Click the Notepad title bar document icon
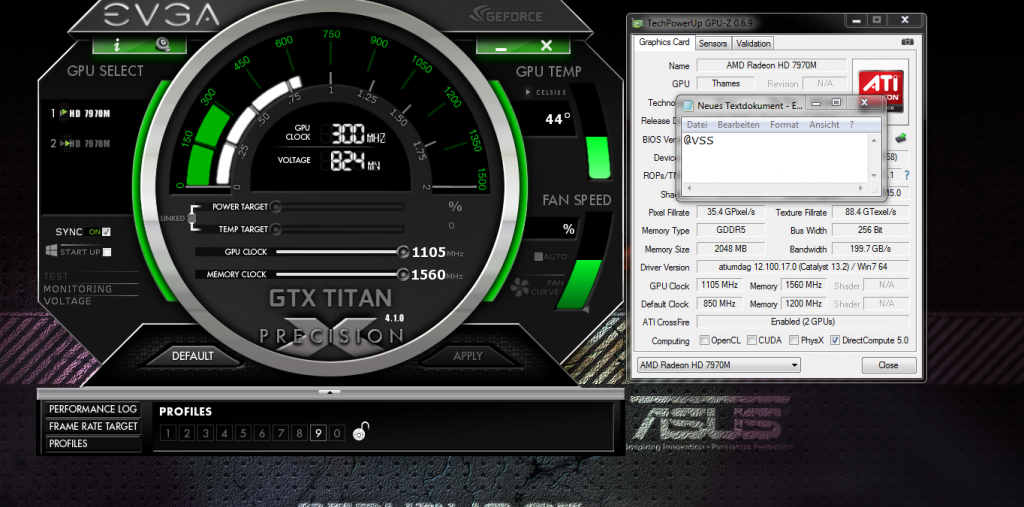The image size is (1024, 507). (688, 105)
